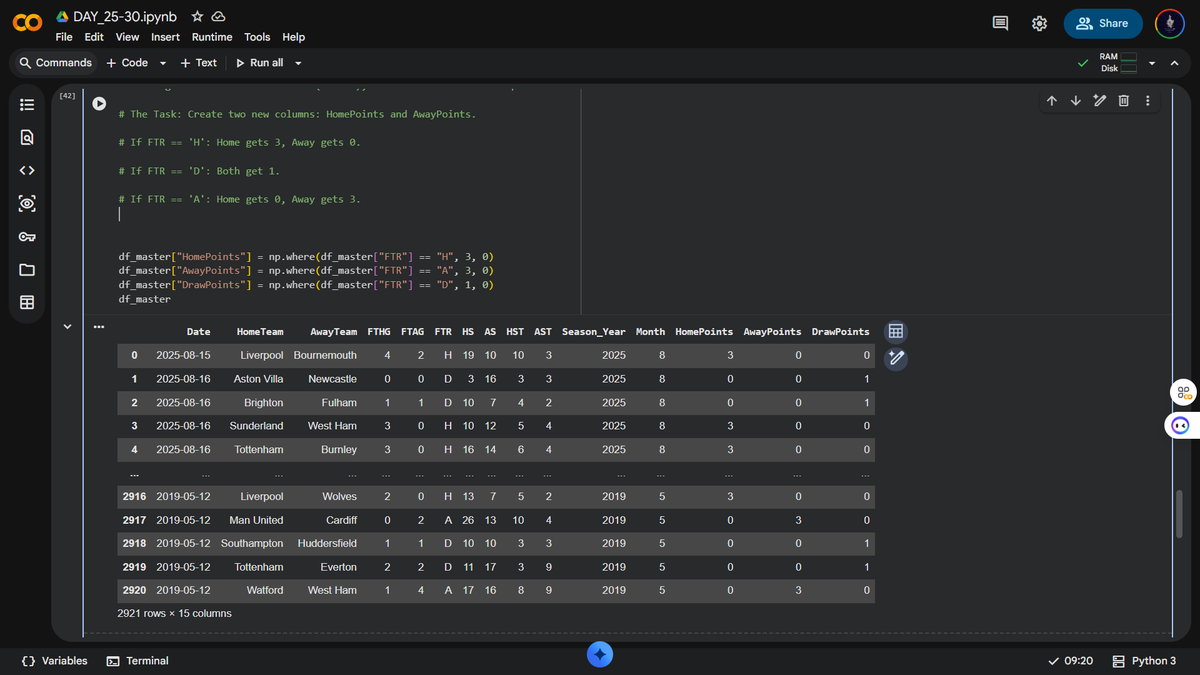Click the output options ellipsis icon
The image size is (1200, 675).
pyautogui.click(x=99, y=327)
